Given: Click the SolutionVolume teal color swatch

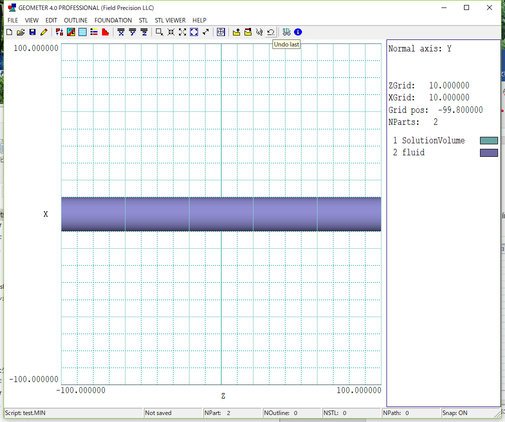Looking at the screenshot, I should [x=489, y=141].
